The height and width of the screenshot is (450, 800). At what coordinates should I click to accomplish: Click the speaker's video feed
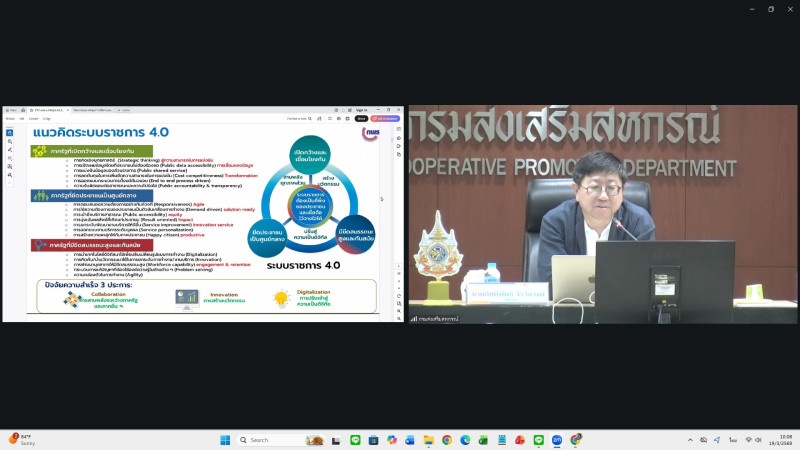tap(602, 214)
